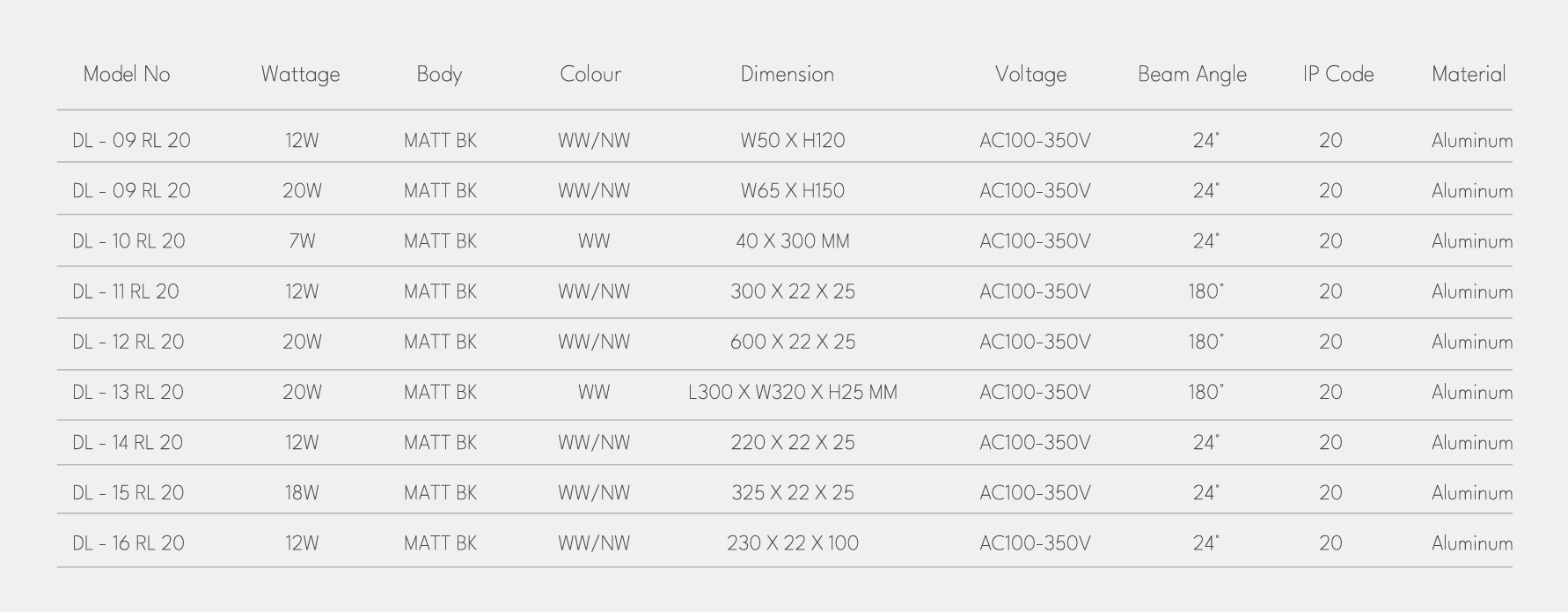
Task: Click model DL - 13 RL 20
Action: click(128, 392)
